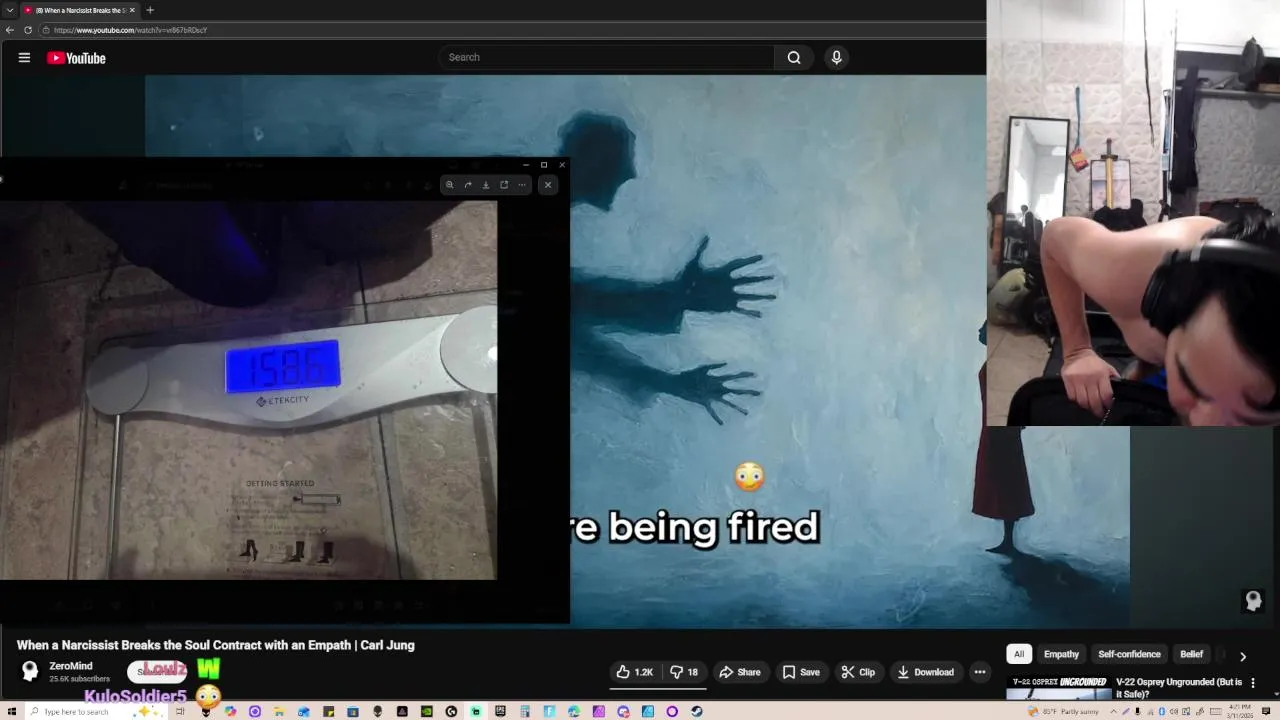Image resolution: width=1280 pixels, height=720 pixels.
Task: Open ZeroMind channel name link
Action: click(71, 666)
